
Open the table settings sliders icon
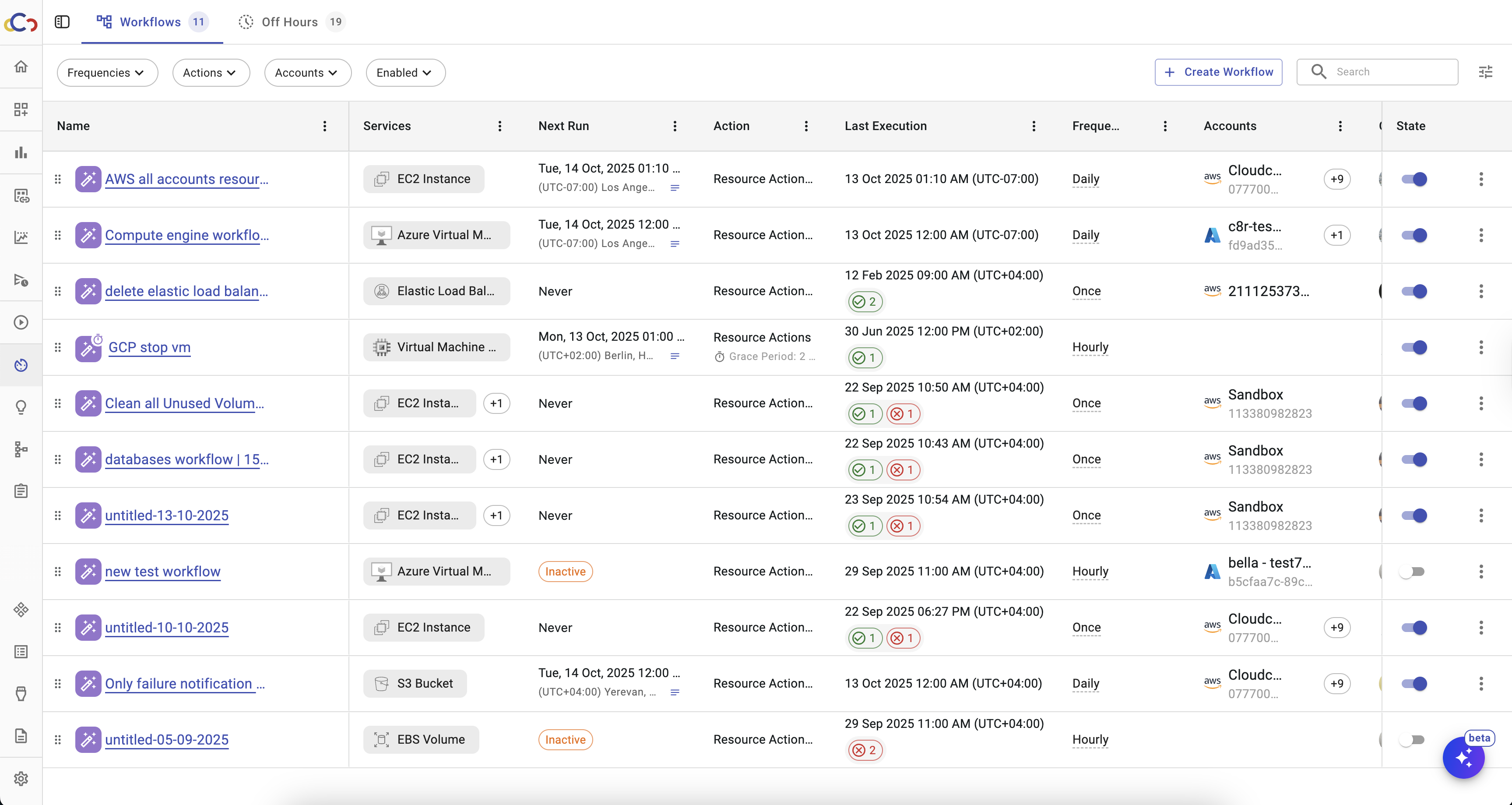pos(1485,72)
